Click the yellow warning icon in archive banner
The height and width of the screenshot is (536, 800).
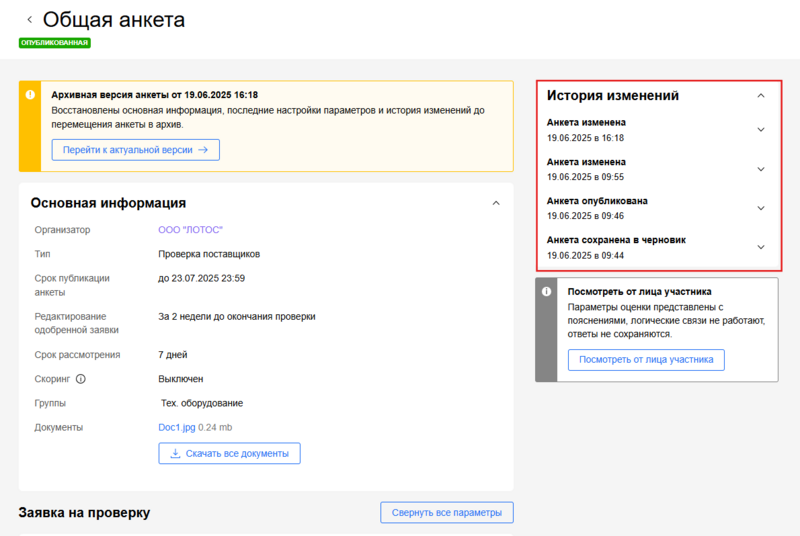click(30, 93)
